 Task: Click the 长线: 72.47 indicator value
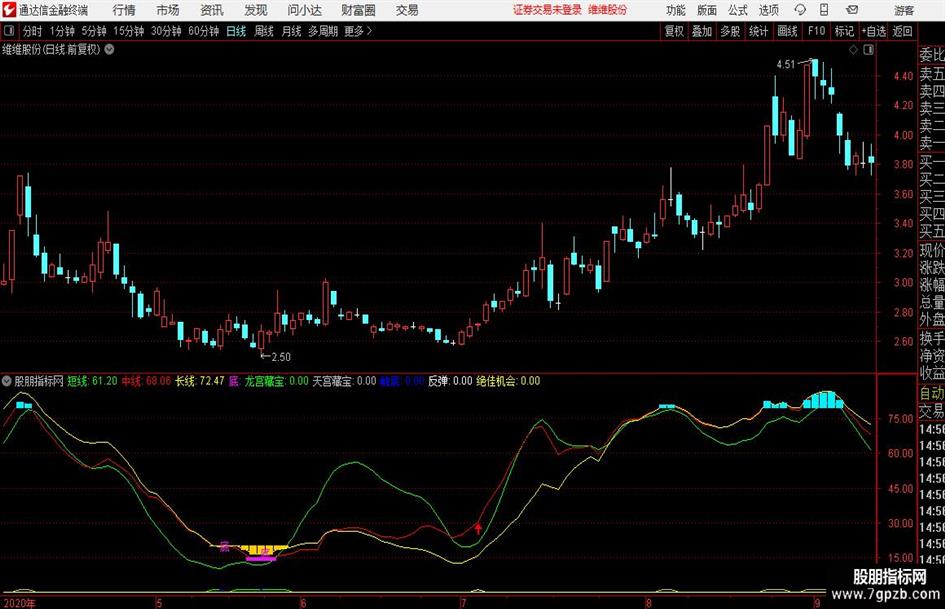[x=199, y=381]
